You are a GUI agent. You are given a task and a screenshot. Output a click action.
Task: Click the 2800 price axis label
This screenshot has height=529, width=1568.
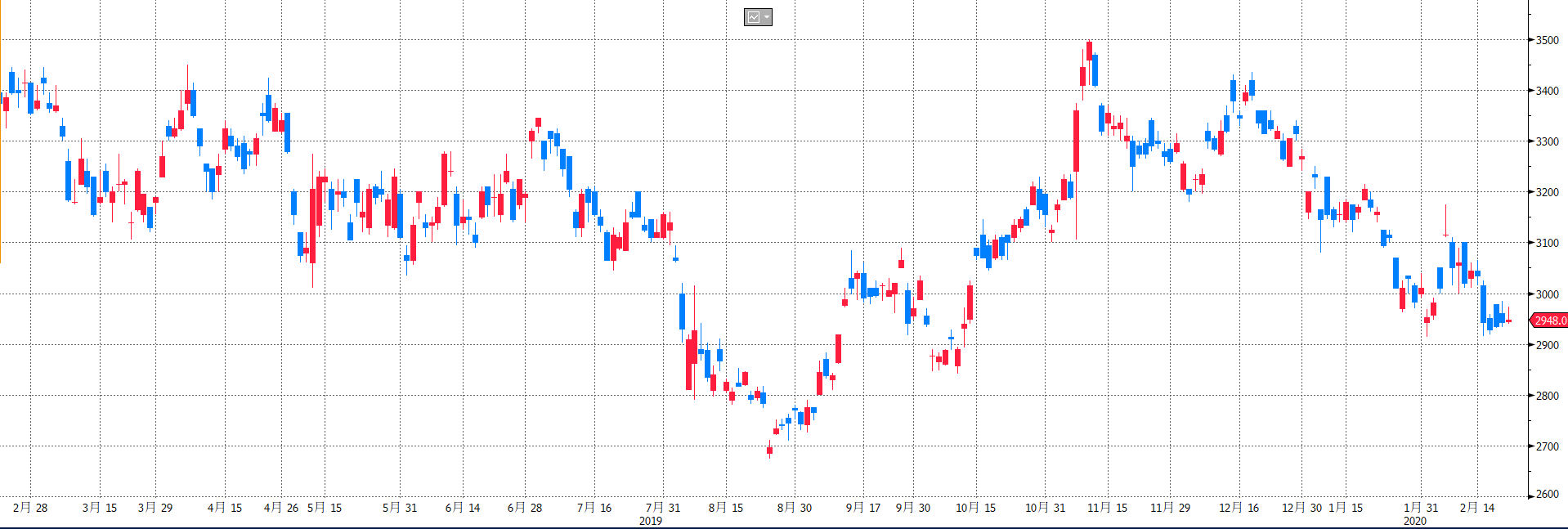[x=1547, y=396]
